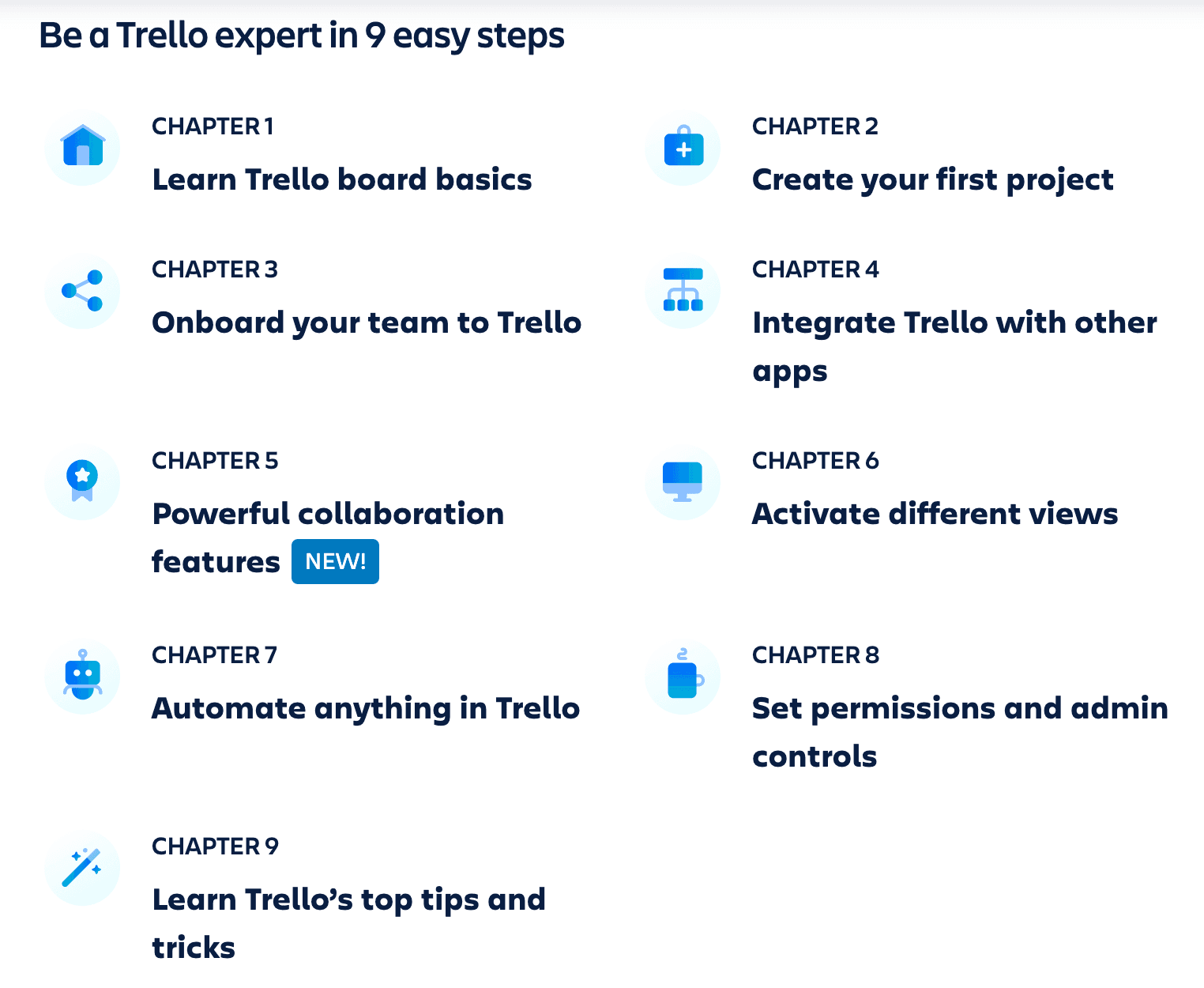Open 'Create your first project' chapter
The width and height of the screenshot is (1204, 988).
(932, 180)
